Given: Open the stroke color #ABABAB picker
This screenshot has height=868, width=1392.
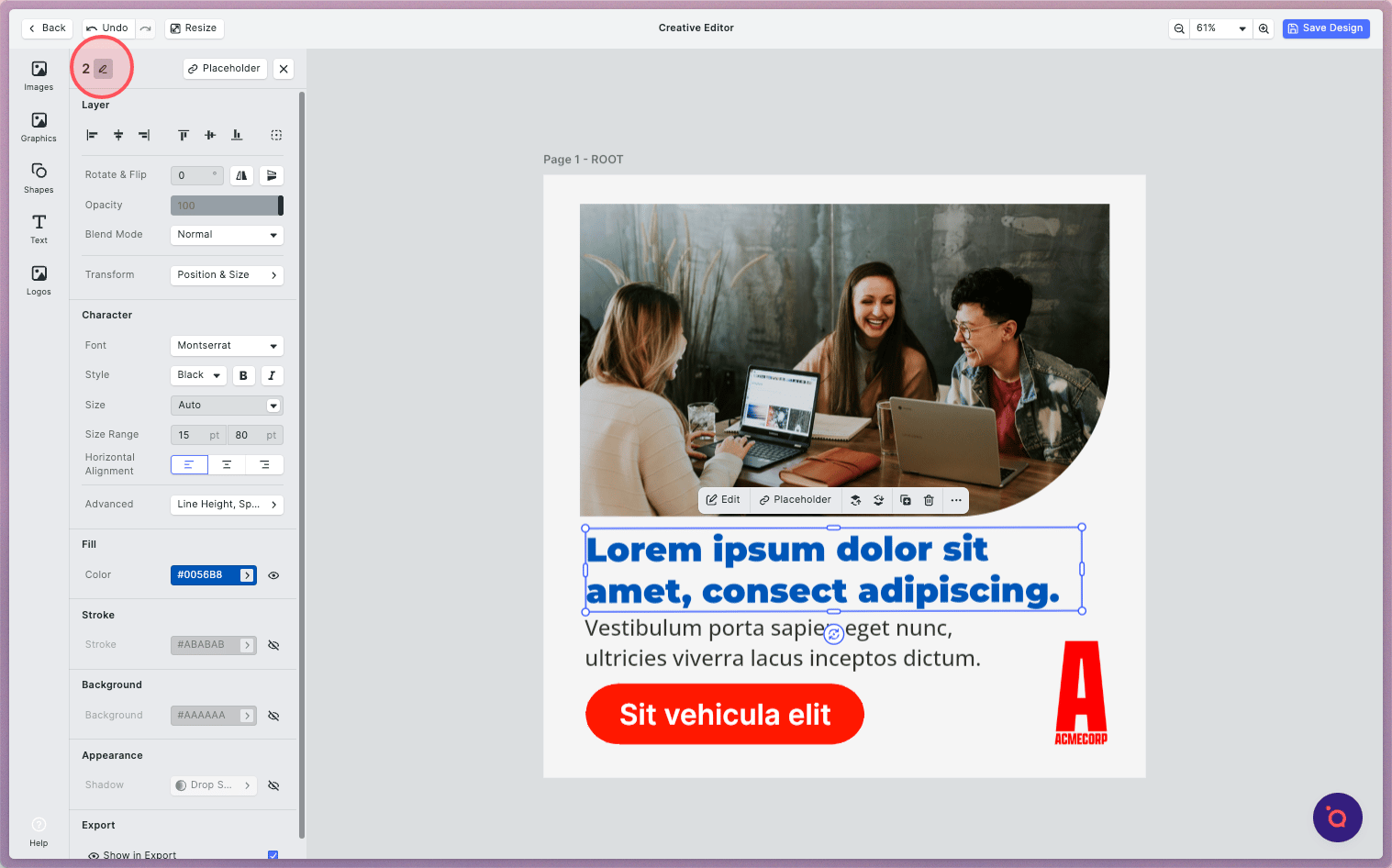Looking at the screenshot, I should [x=213, y=645].
